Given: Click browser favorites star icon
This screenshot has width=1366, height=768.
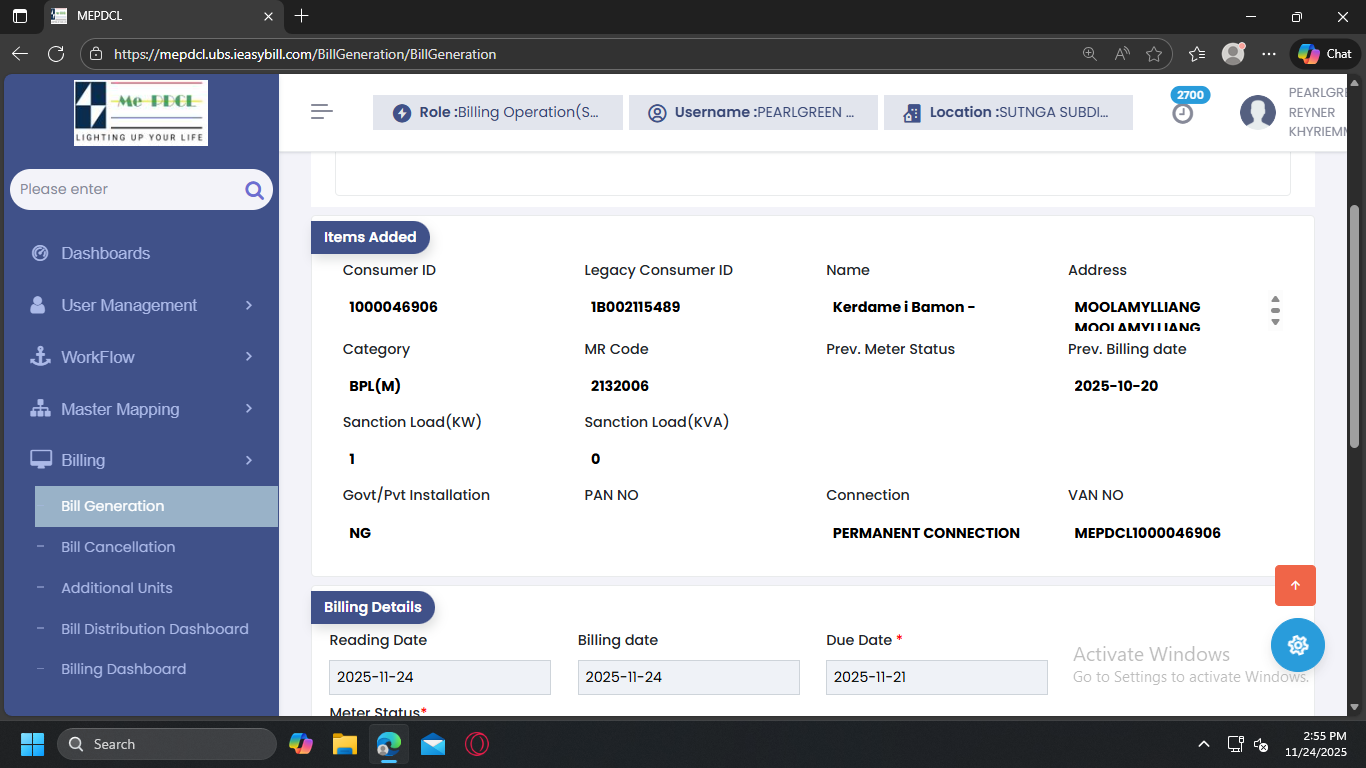Looking at the screenshot, I should (1154, 54).
